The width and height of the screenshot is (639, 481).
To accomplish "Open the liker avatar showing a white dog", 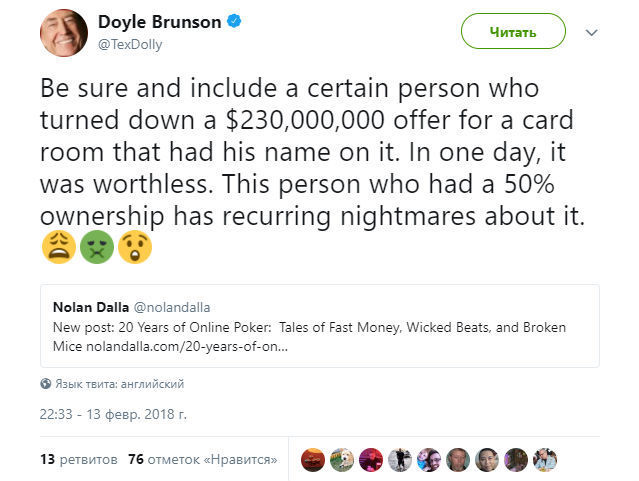I will pyautogui.click(x=342, y=459).
